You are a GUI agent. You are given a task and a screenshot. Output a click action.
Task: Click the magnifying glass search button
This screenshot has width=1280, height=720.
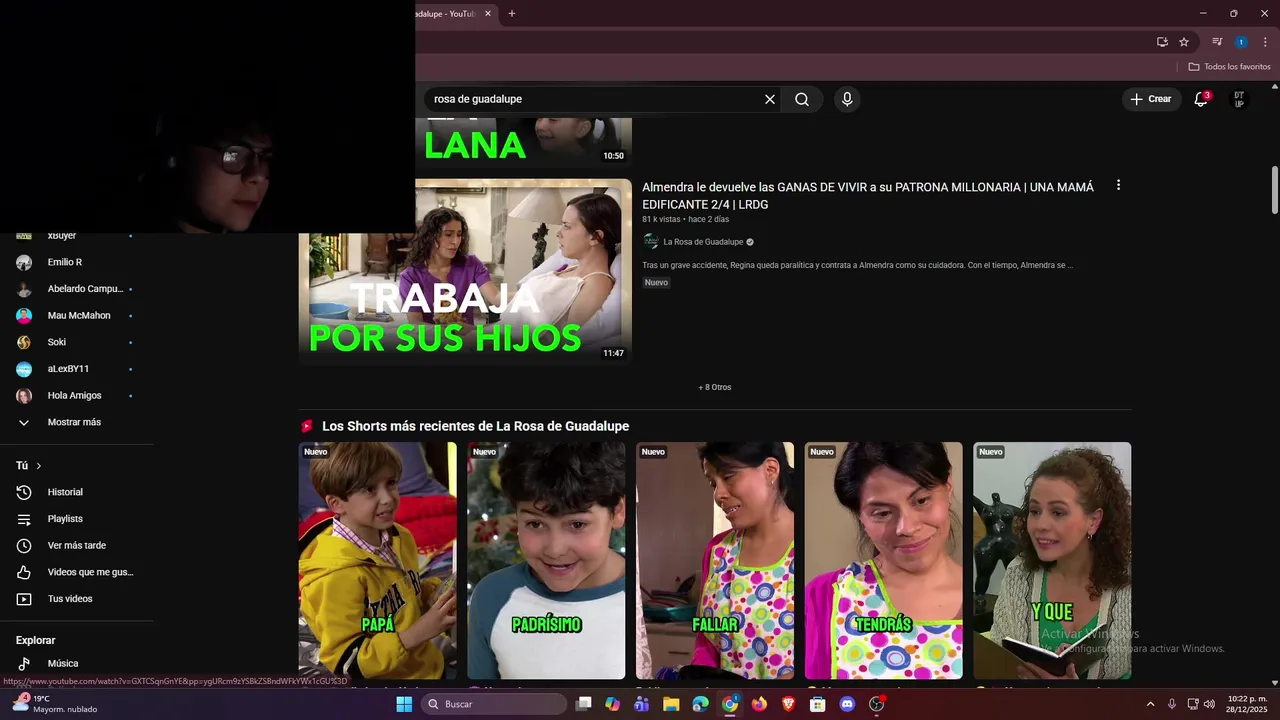(802, 99)
